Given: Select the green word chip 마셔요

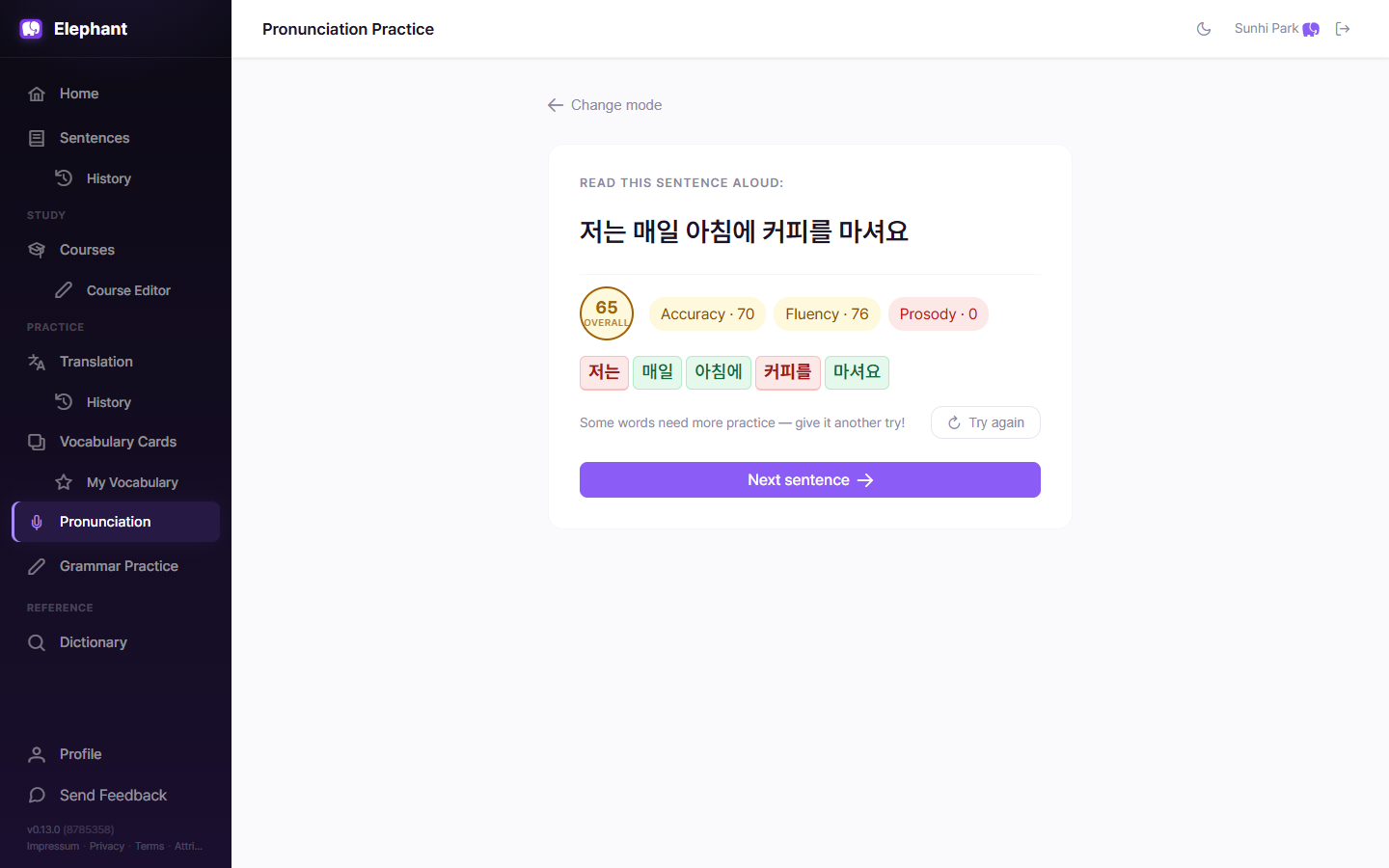Looking at the screenshot, I should click(x=857, y=372).
